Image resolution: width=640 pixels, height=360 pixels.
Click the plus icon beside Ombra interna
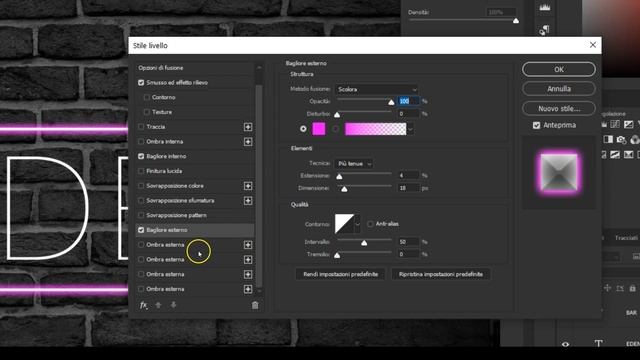click(248, 142)
